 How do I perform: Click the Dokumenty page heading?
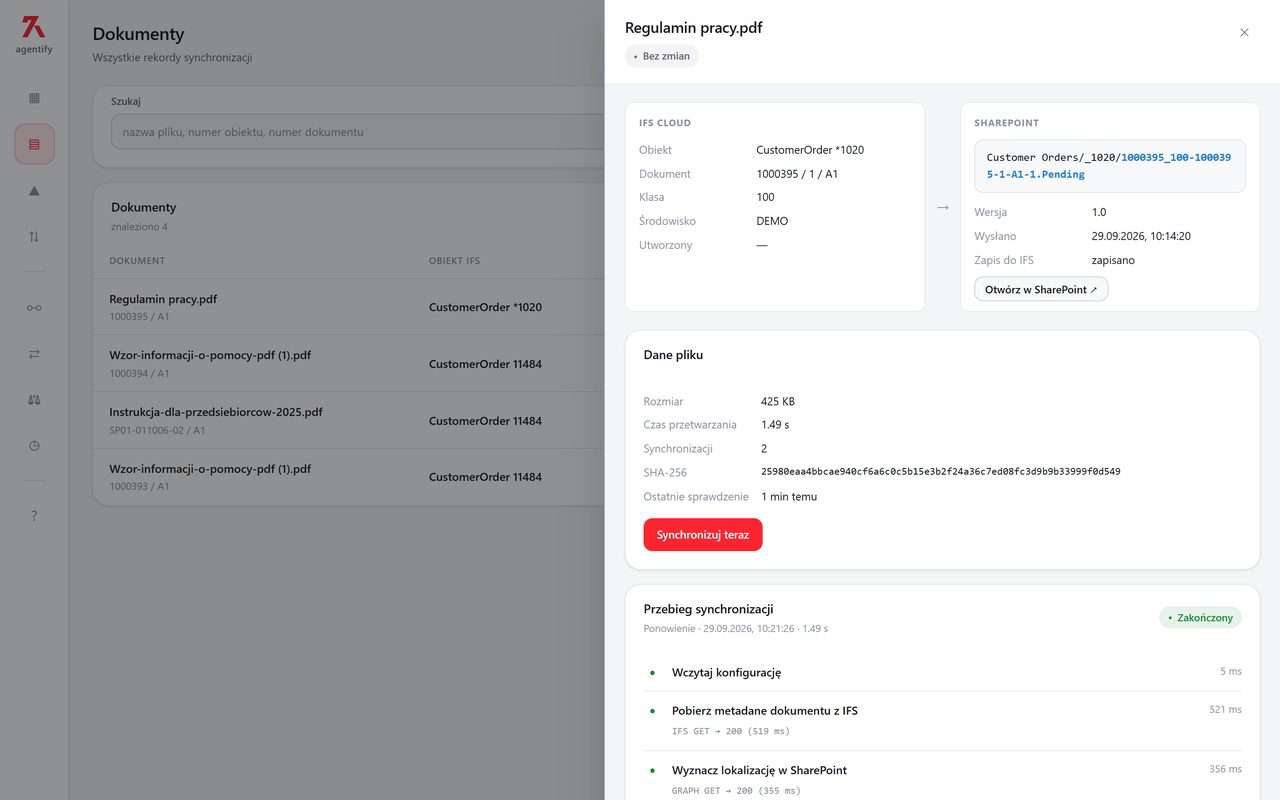coord(138,34)
